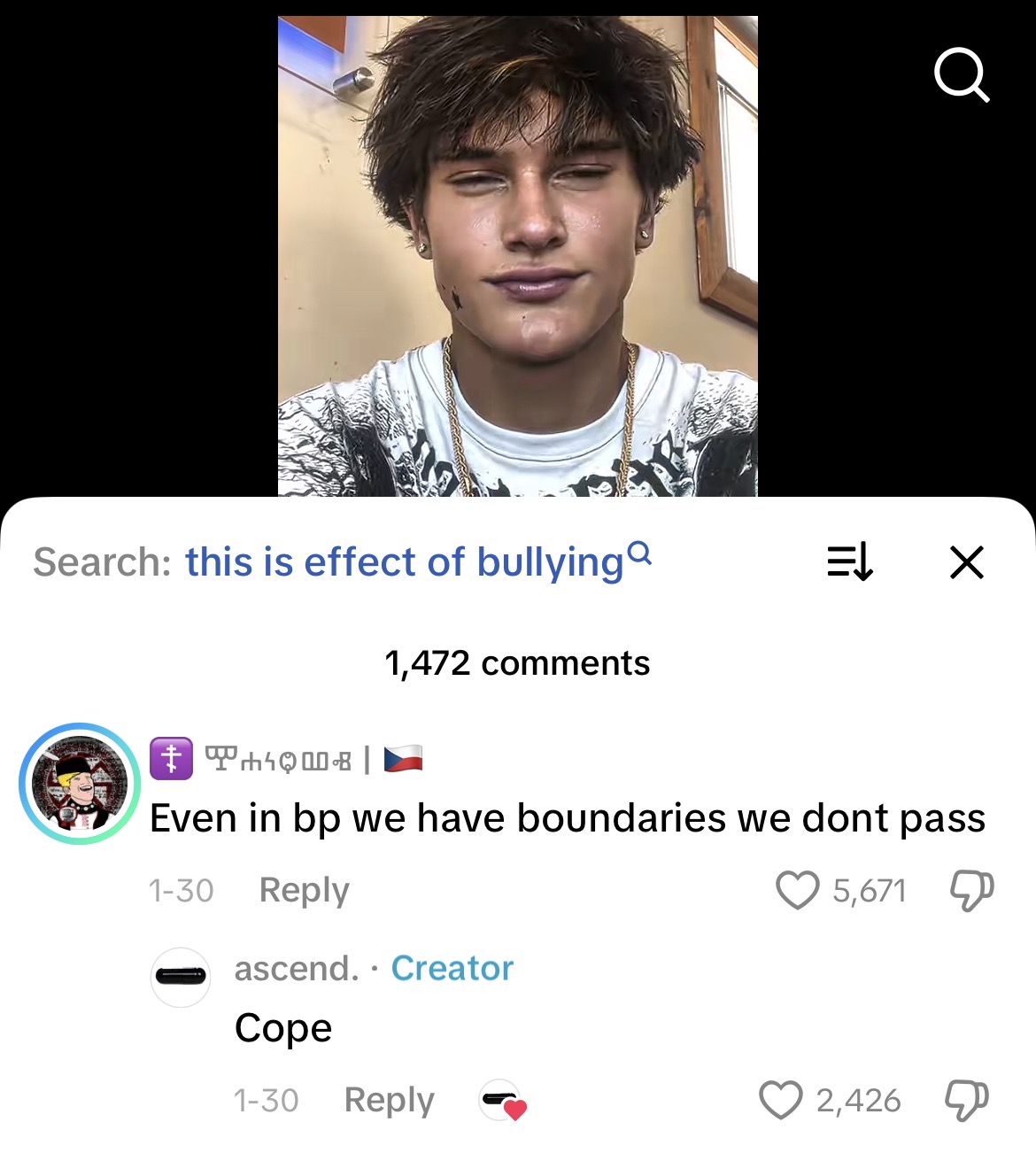The width and height of the screenshot is (1036, 1153).
Task: Reply to ascend.'s 'Cope' comment
Action: 389,1100
